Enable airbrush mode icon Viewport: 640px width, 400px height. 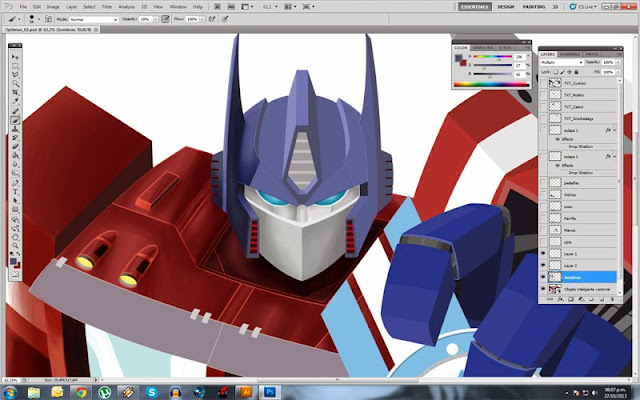coord(212,19)
